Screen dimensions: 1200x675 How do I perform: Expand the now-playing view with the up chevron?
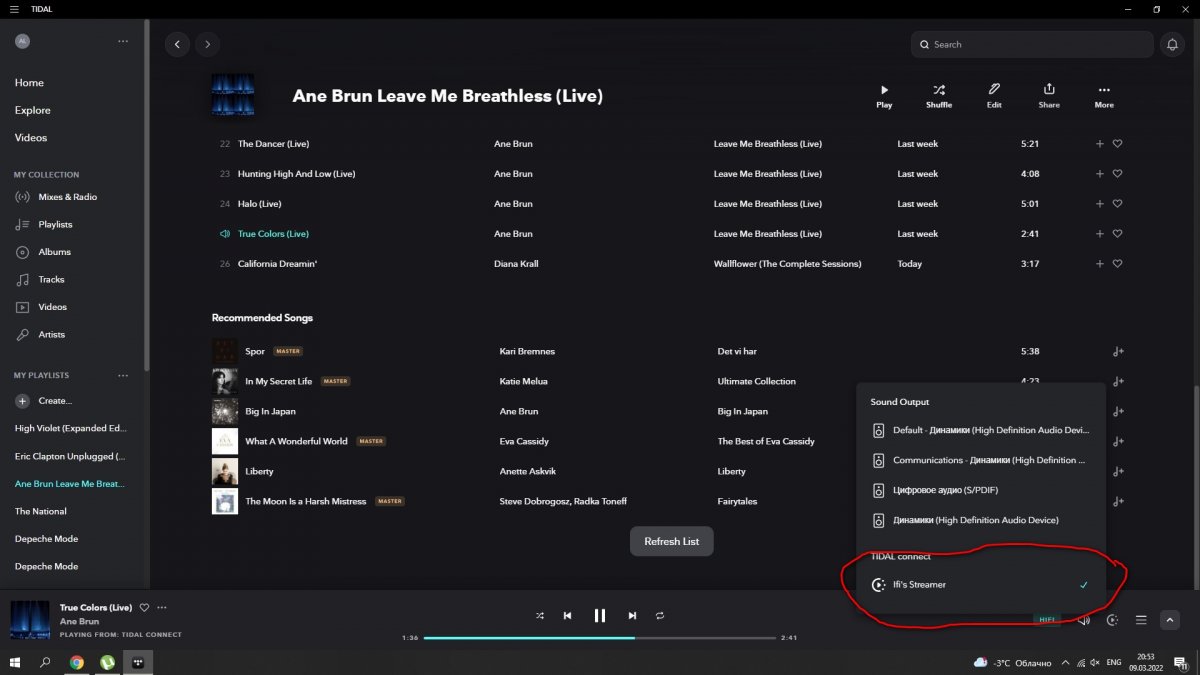pos(1169,620)
